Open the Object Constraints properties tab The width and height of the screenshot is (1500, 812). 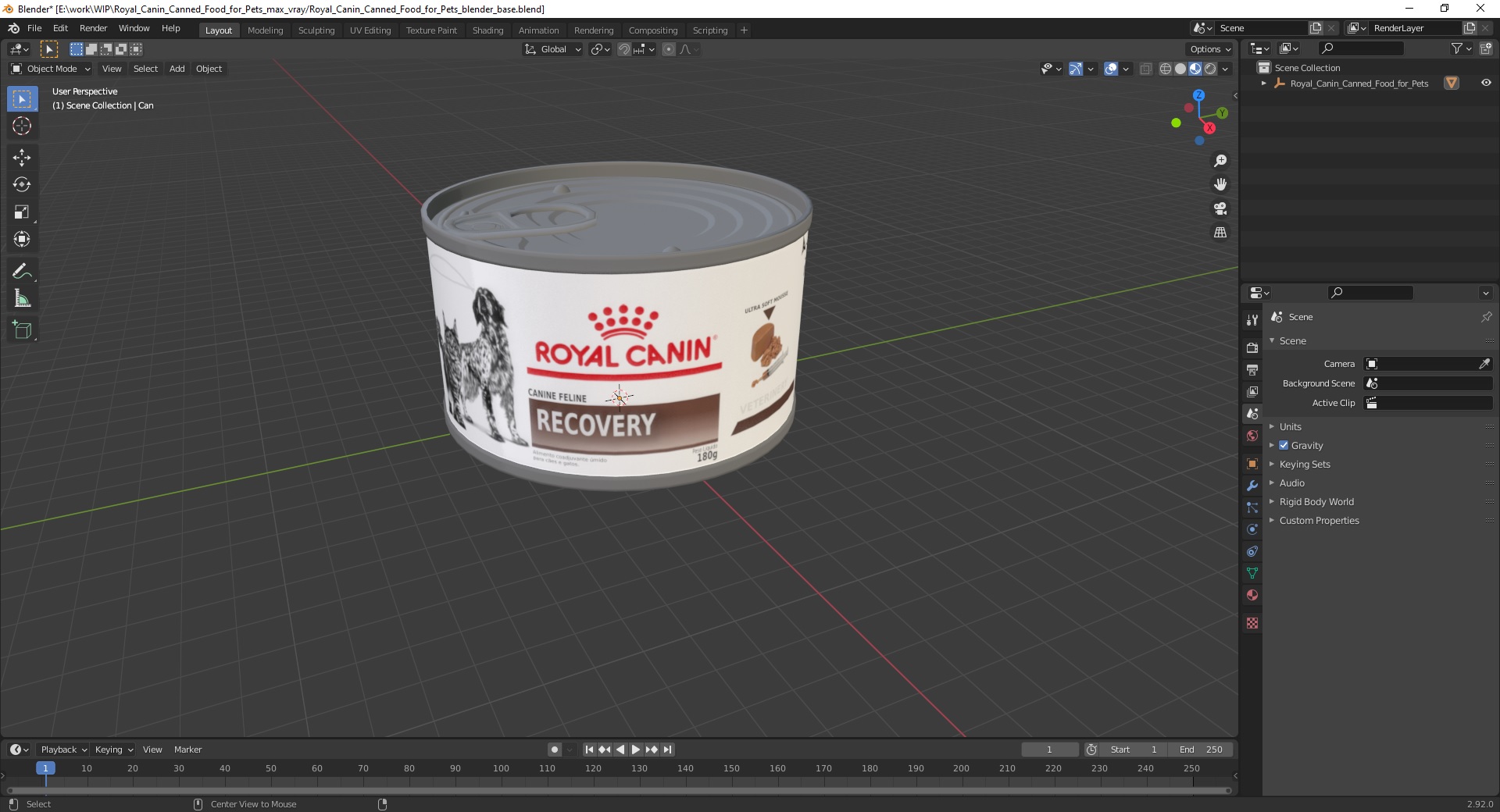tap(1252, 551)
